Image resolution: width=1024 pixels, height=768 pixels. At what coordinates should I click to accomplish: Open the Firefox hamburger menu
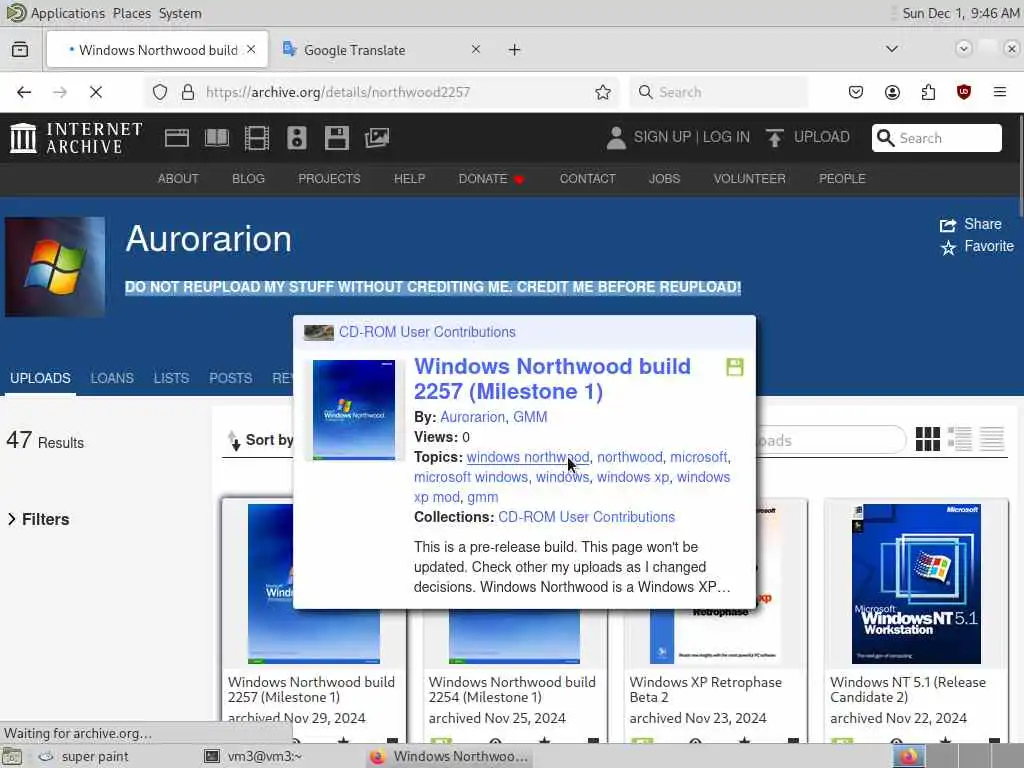click(x=1000, y=92)
